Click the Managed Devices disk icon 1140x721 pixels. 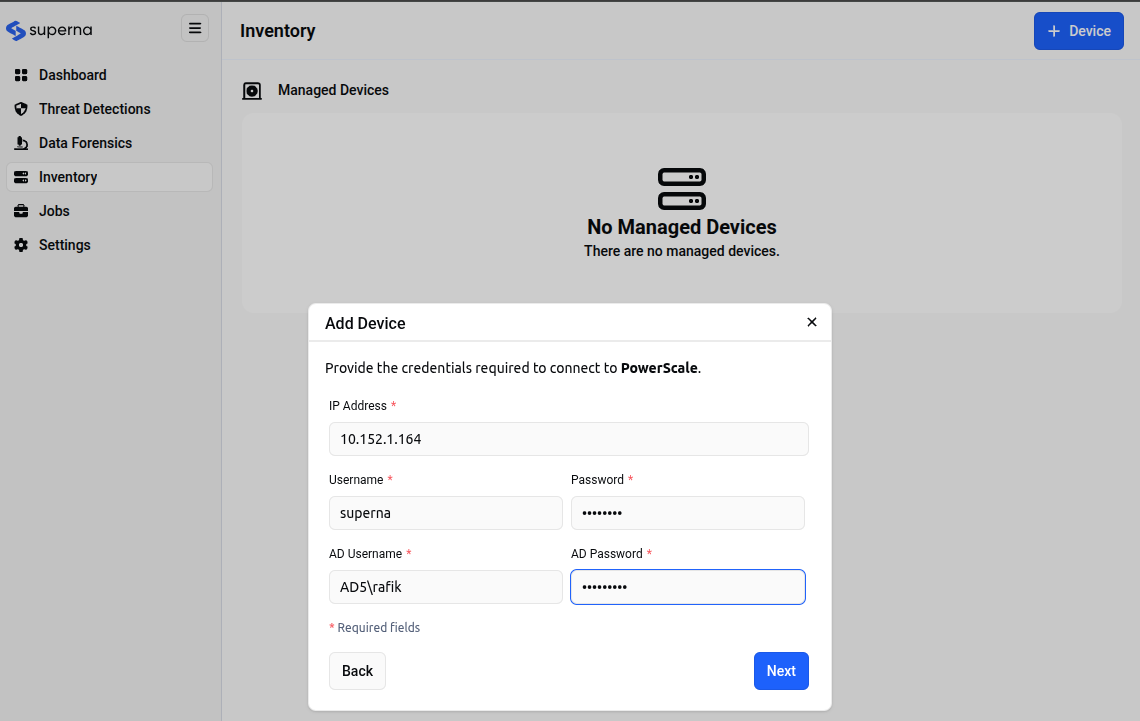(252, 91)
